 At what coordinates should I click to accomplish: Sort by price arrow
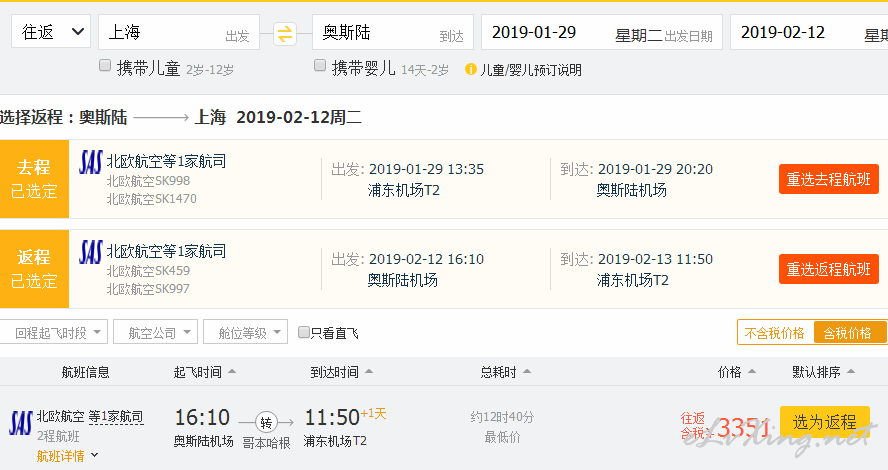tap(752, 371)
